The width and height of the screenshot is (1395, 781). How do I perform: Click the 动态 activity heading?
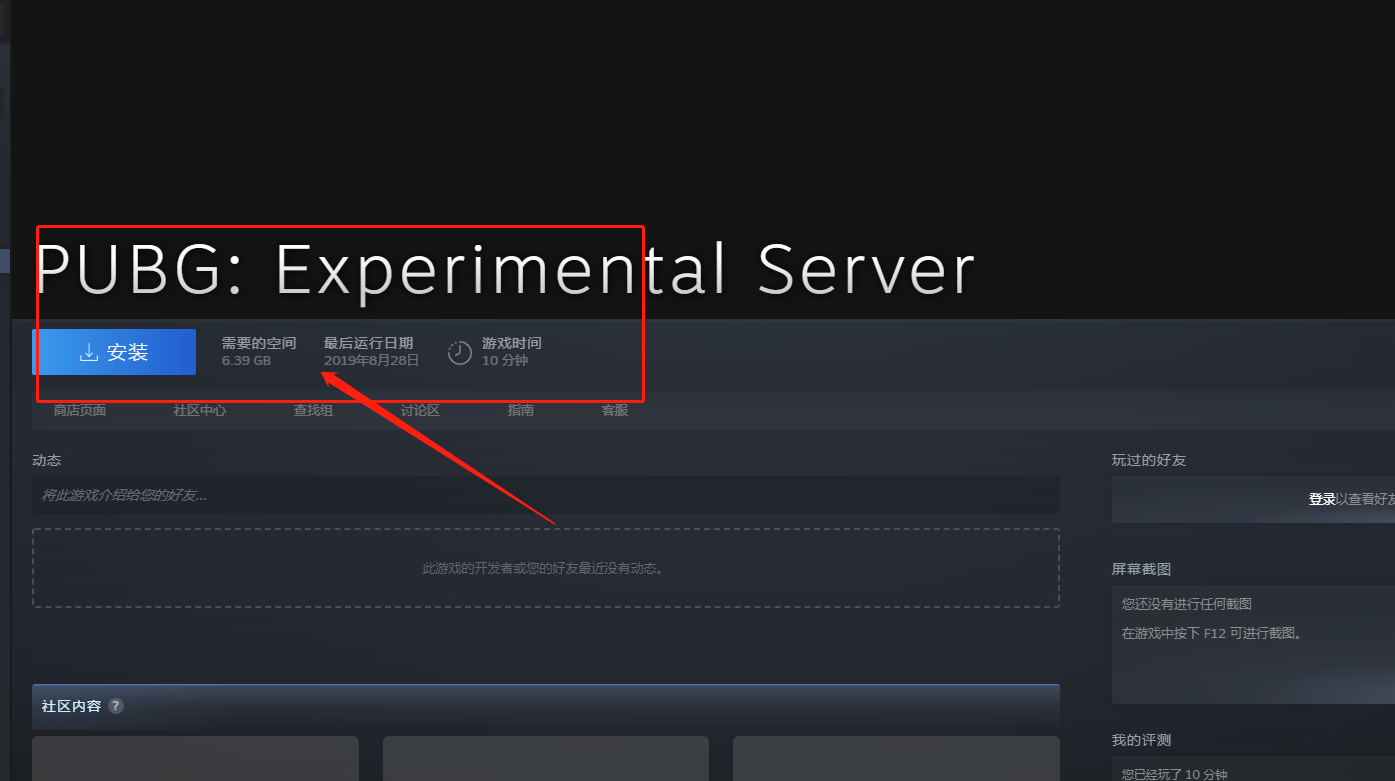(46, 460)
